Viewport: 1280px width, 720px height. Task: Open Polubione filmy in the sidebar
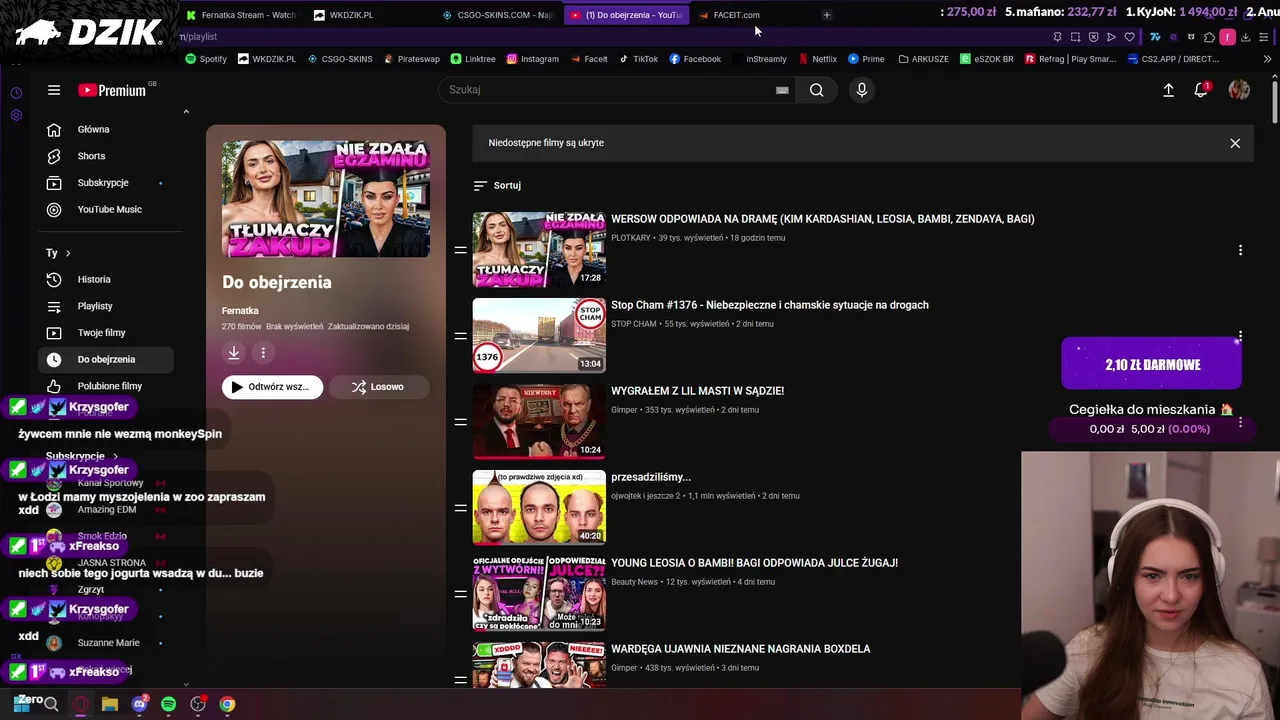(106, 386)
